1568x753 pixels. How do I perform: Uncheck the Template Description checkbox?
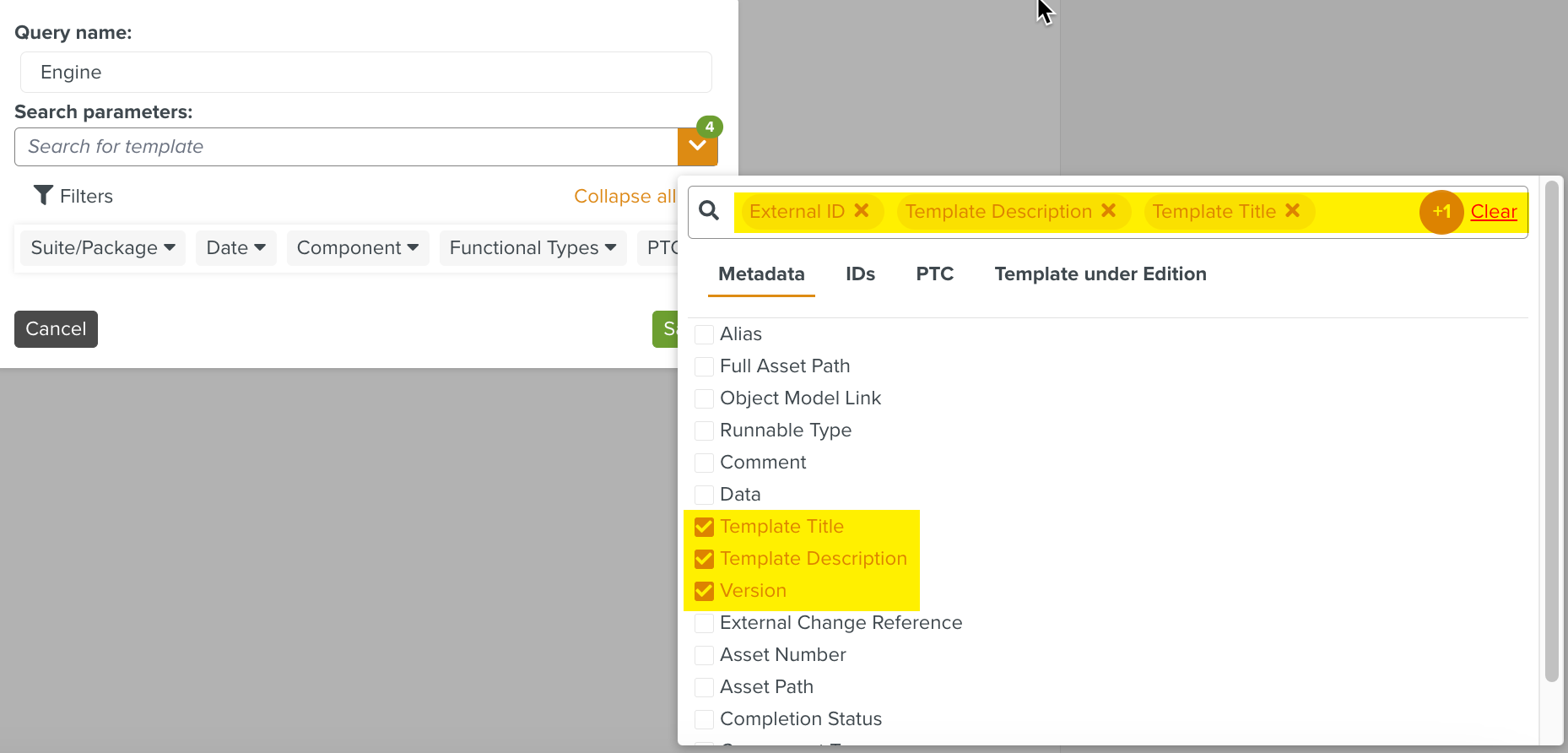pos(704,559)
